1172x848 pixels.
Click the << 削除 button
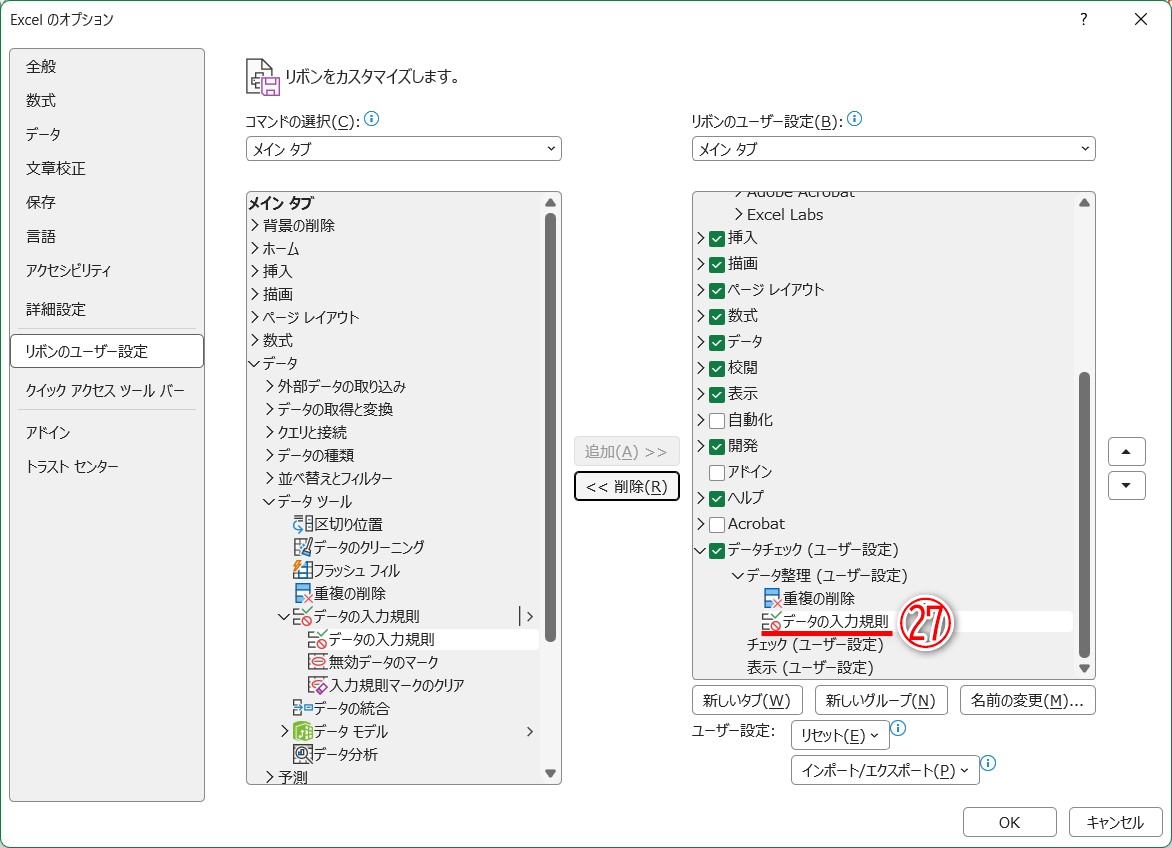click(x=626, y=486)
